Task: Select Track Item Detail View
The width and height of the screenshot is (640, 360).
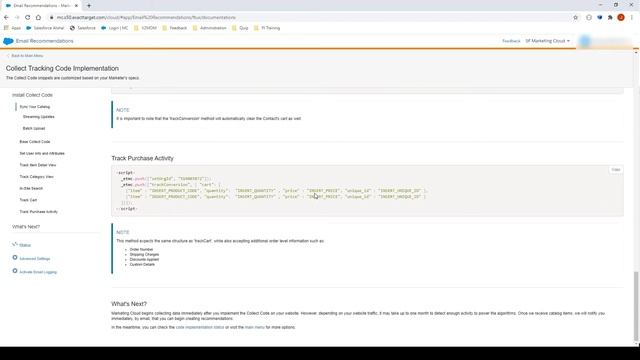Action: pyautogui.click(x=38, y=165)
